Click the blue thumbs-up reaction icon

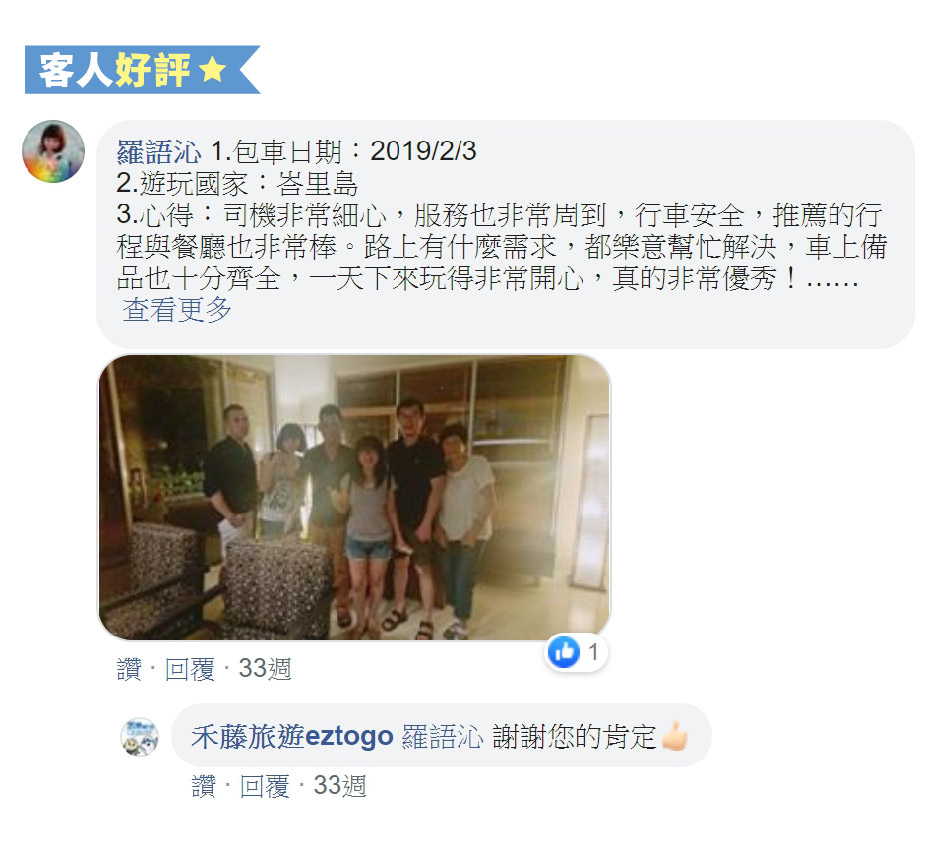[x=564, y=652]
